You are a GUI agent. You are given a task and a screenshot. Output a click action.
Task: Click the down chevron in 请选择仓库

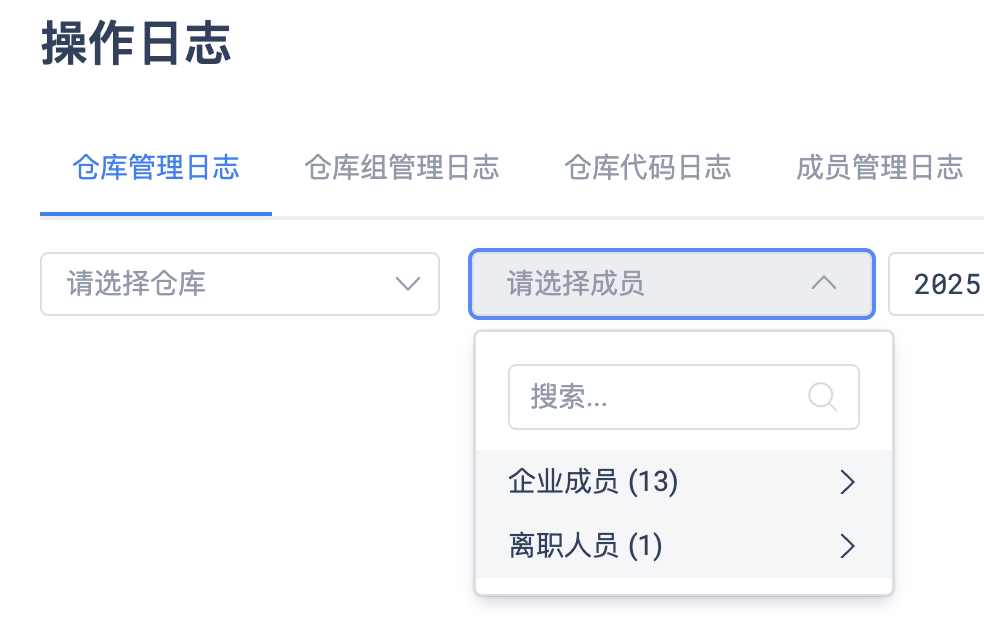coord(407,284)
